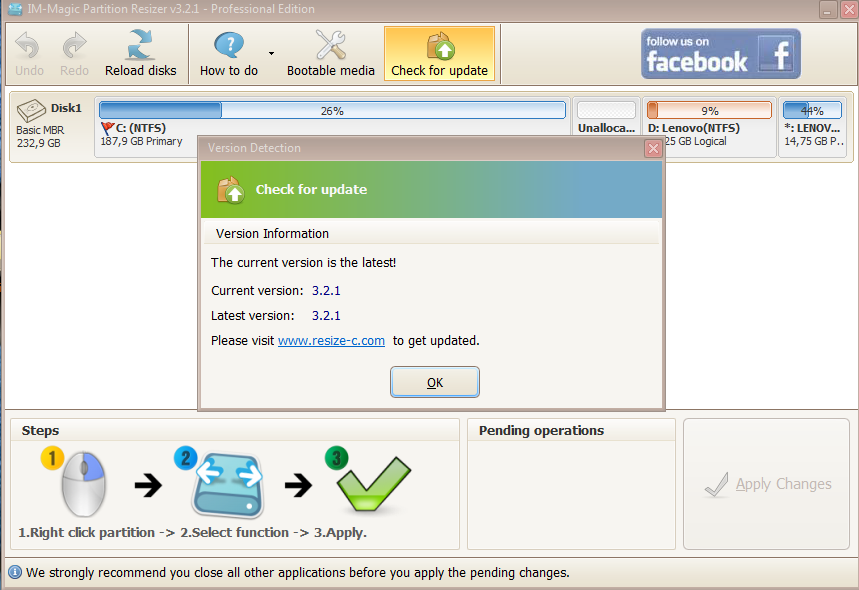Expand the How to do dropdown arrow
Image resolution: width=859 pixels, height=590 pixels.
click(271, 54)
